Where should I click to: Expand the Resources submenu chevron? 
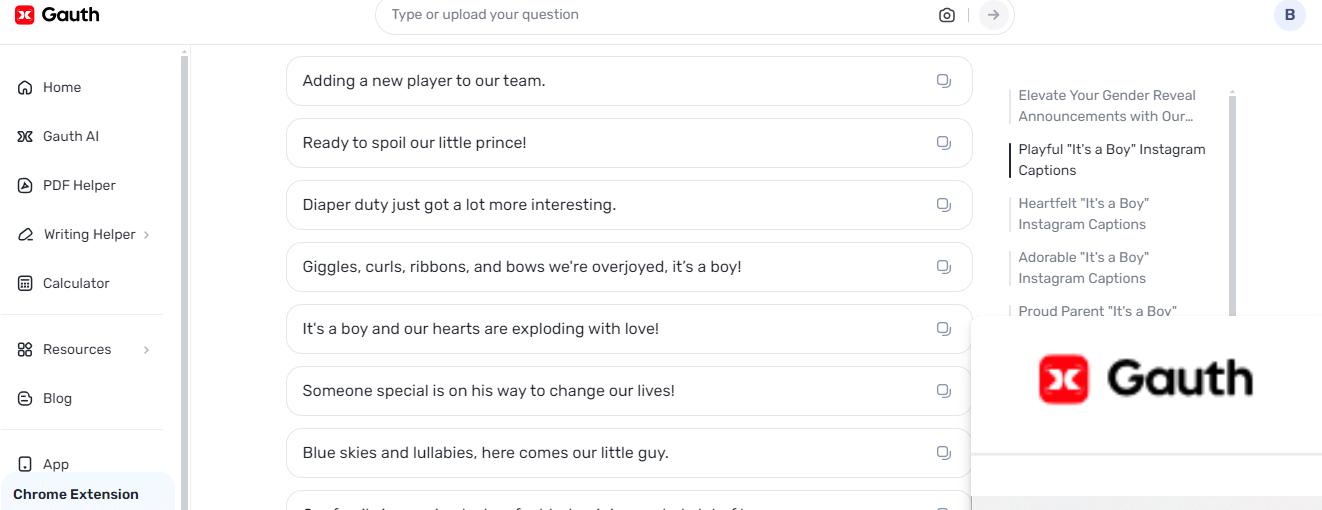tap(147, 350)
